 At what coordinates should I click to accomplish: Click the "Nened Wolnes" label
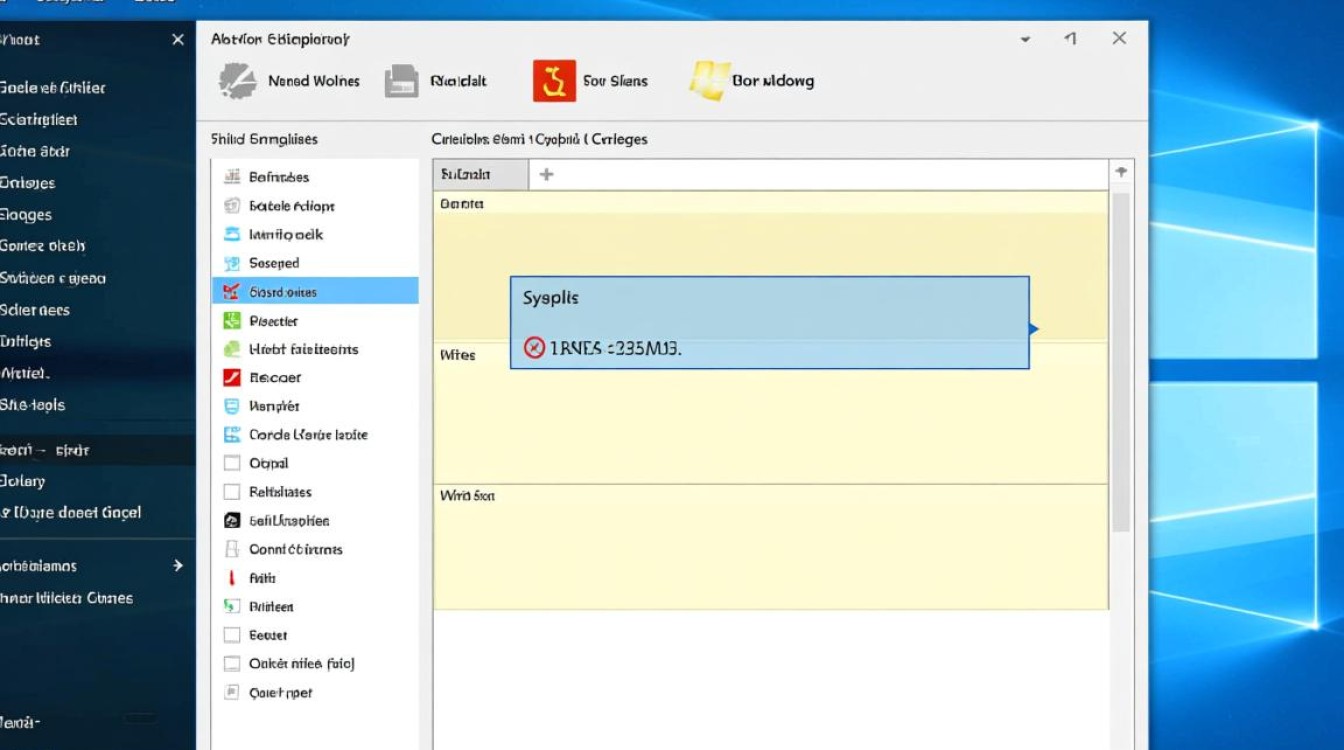click(314, 81)
